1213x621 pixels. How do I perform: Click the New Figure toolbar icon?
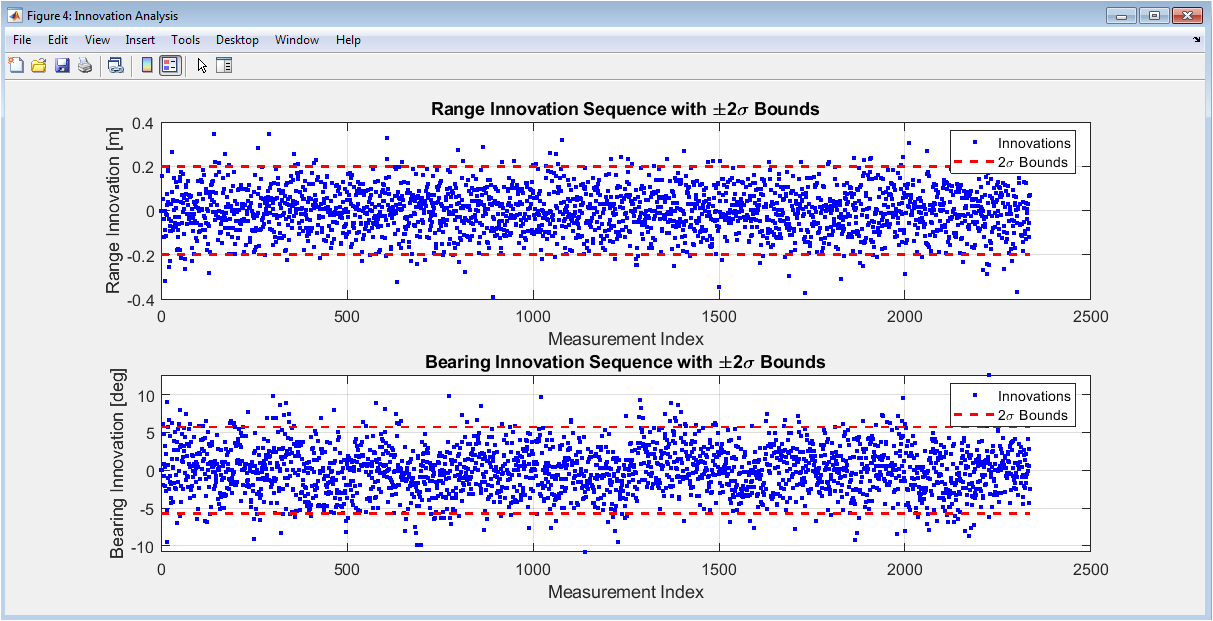[16, 66]
